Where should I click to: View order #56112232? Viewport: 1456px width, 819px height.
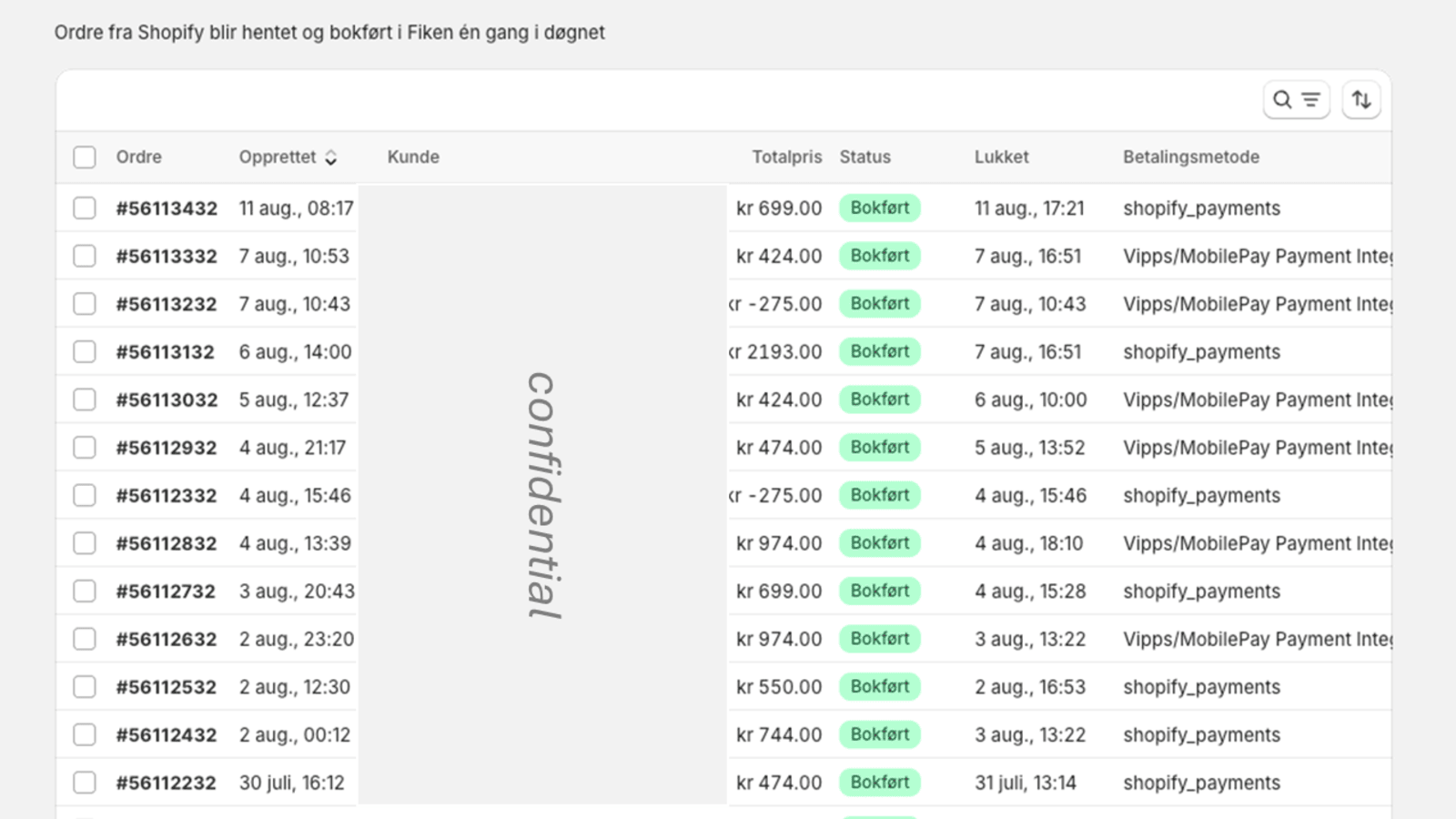click(167, 783)
